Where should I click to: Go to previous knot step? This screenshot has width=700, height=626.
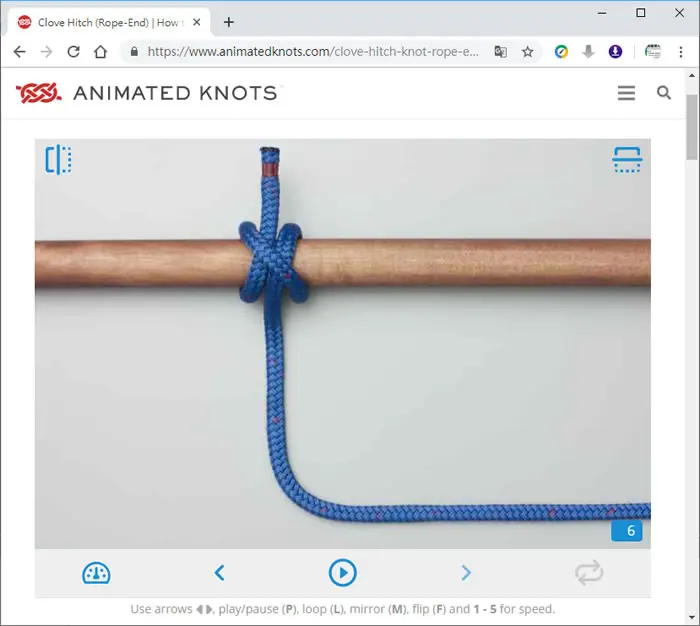[219, 573]
